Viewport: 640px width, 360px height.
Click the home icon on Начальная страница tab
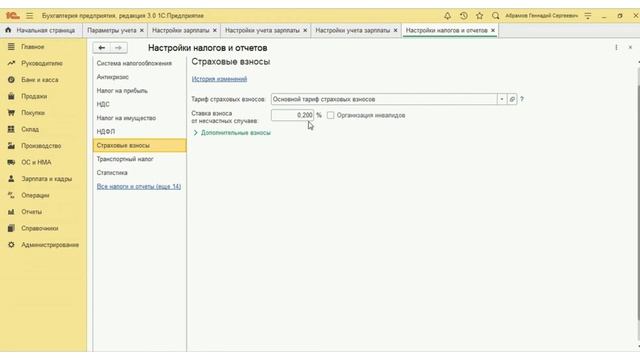click(8, 30)
